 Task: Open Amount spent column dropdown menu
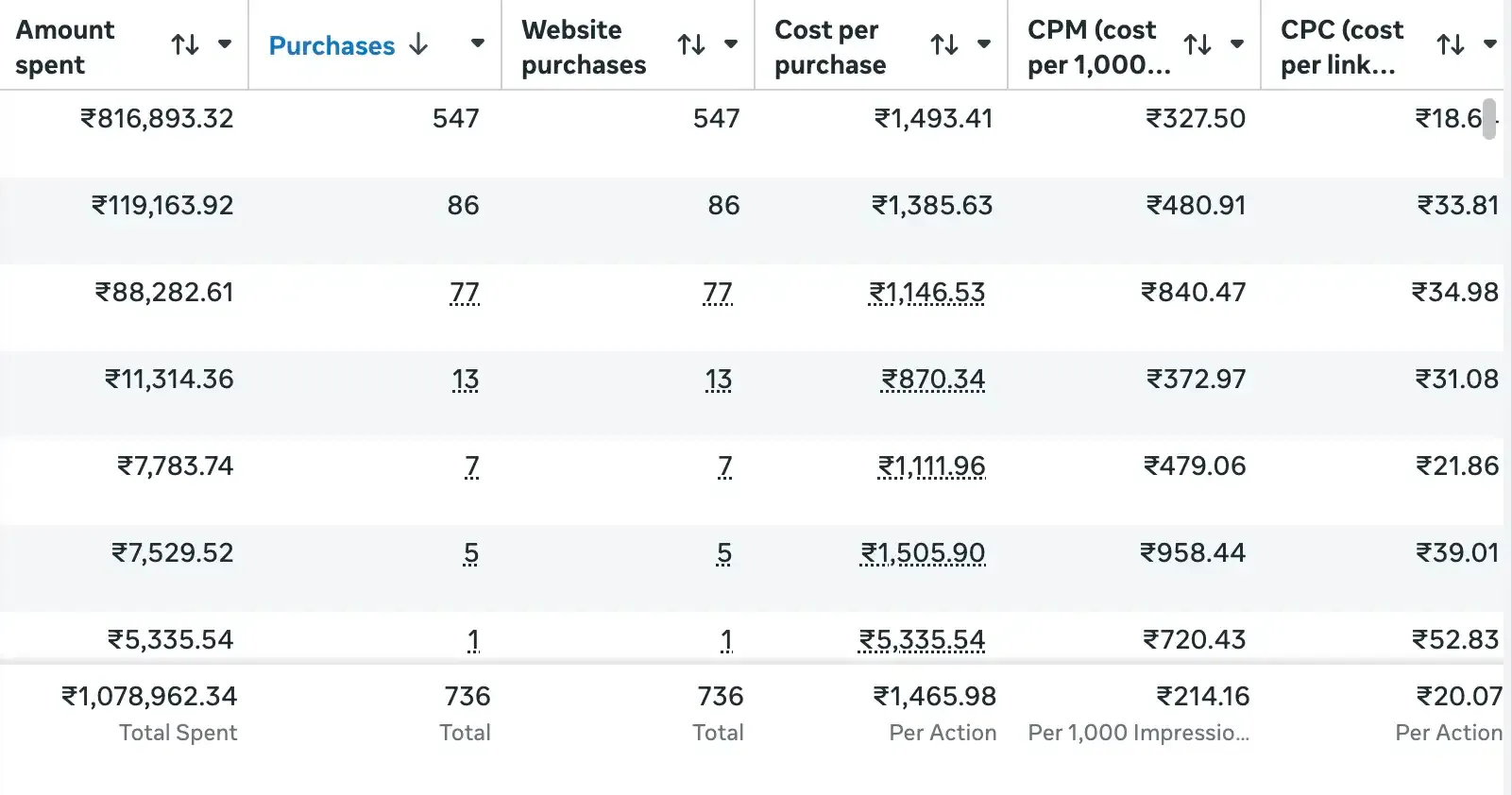(225, 44)
